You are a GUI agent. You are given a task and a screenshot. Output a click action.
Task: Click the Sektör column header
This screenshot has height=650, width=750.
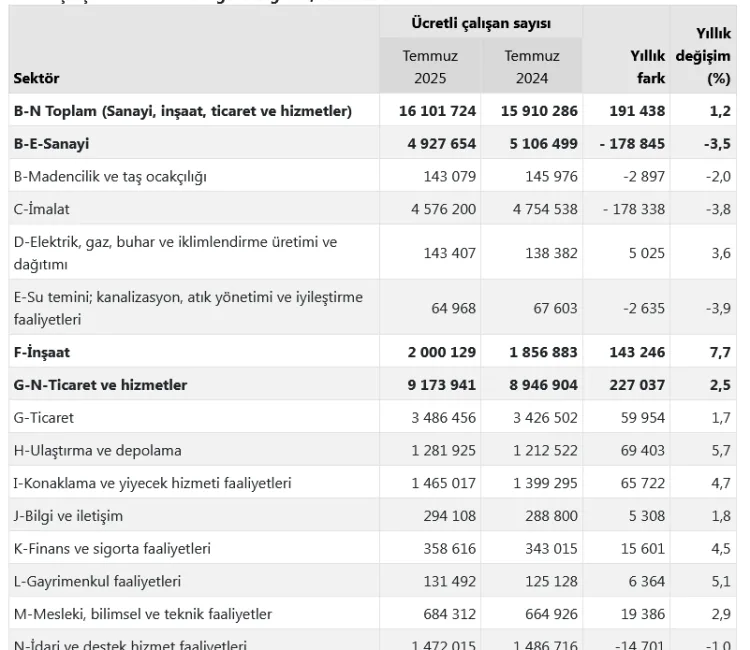36,77
